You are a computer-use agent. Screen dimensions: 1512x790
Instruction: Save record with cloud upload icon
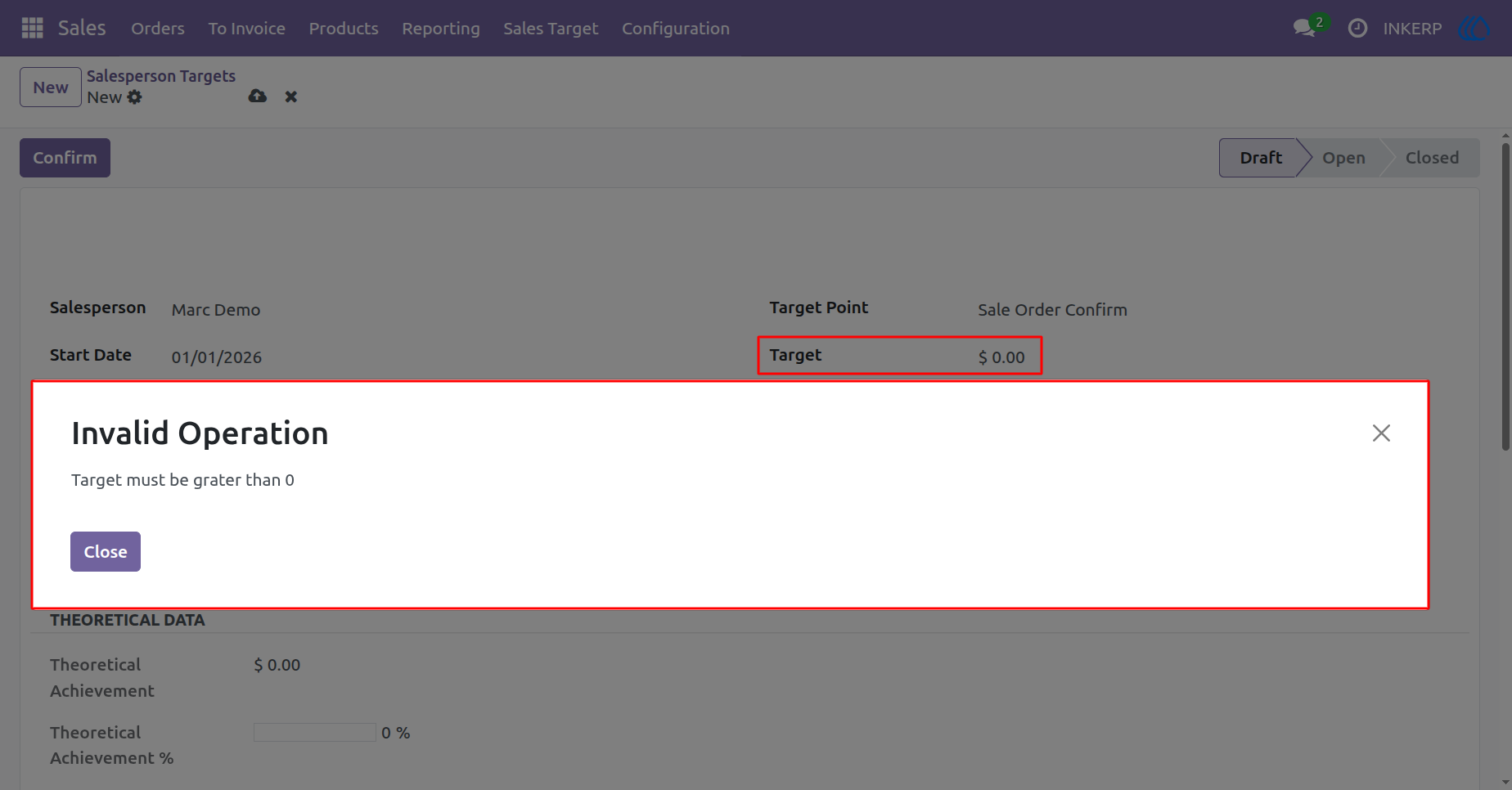click(258, 97)
